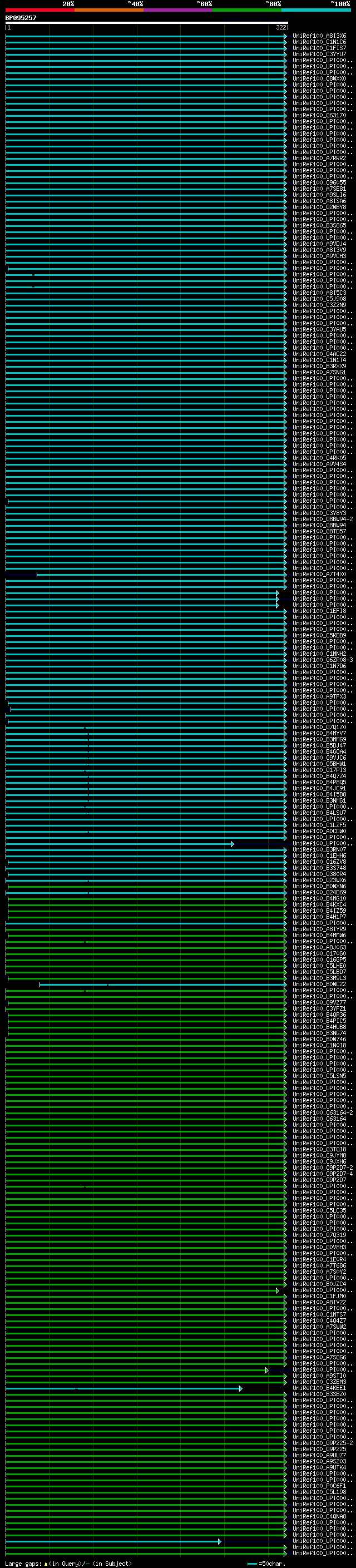Click the green ~80% identity color band

(247, 10)
